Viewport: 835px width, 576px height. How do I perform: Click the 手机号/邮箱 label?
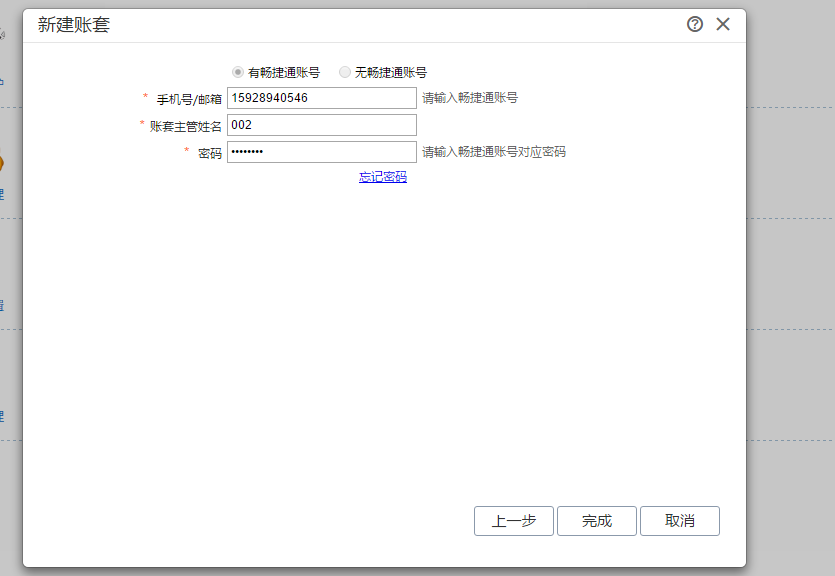pyautogui.click(x=189, y=100)
